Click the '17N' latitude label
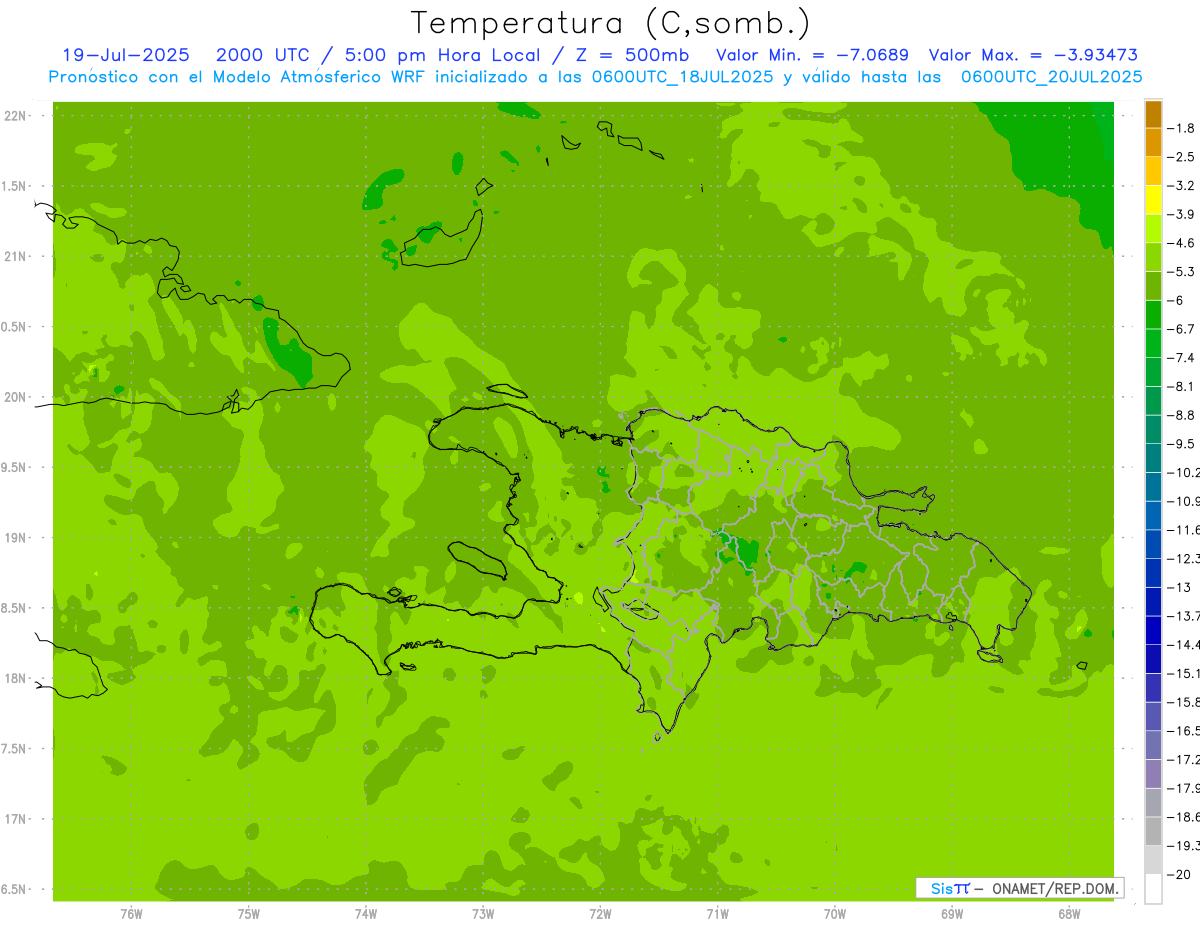Screen dimensions: 1200x927 click(17, 820)
